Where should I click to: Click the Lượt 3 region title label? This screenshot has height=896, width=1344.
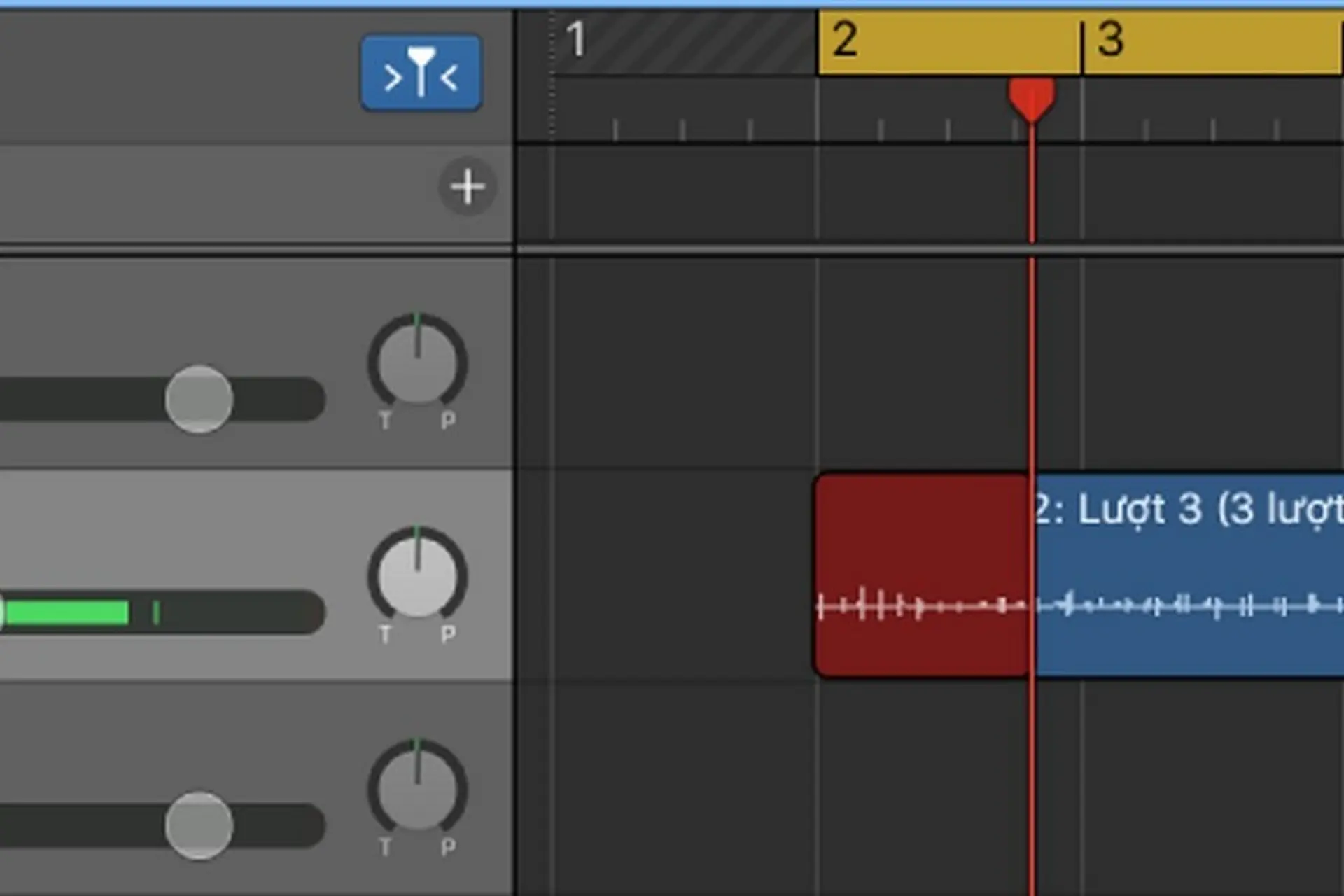[x=1189, y=509]
